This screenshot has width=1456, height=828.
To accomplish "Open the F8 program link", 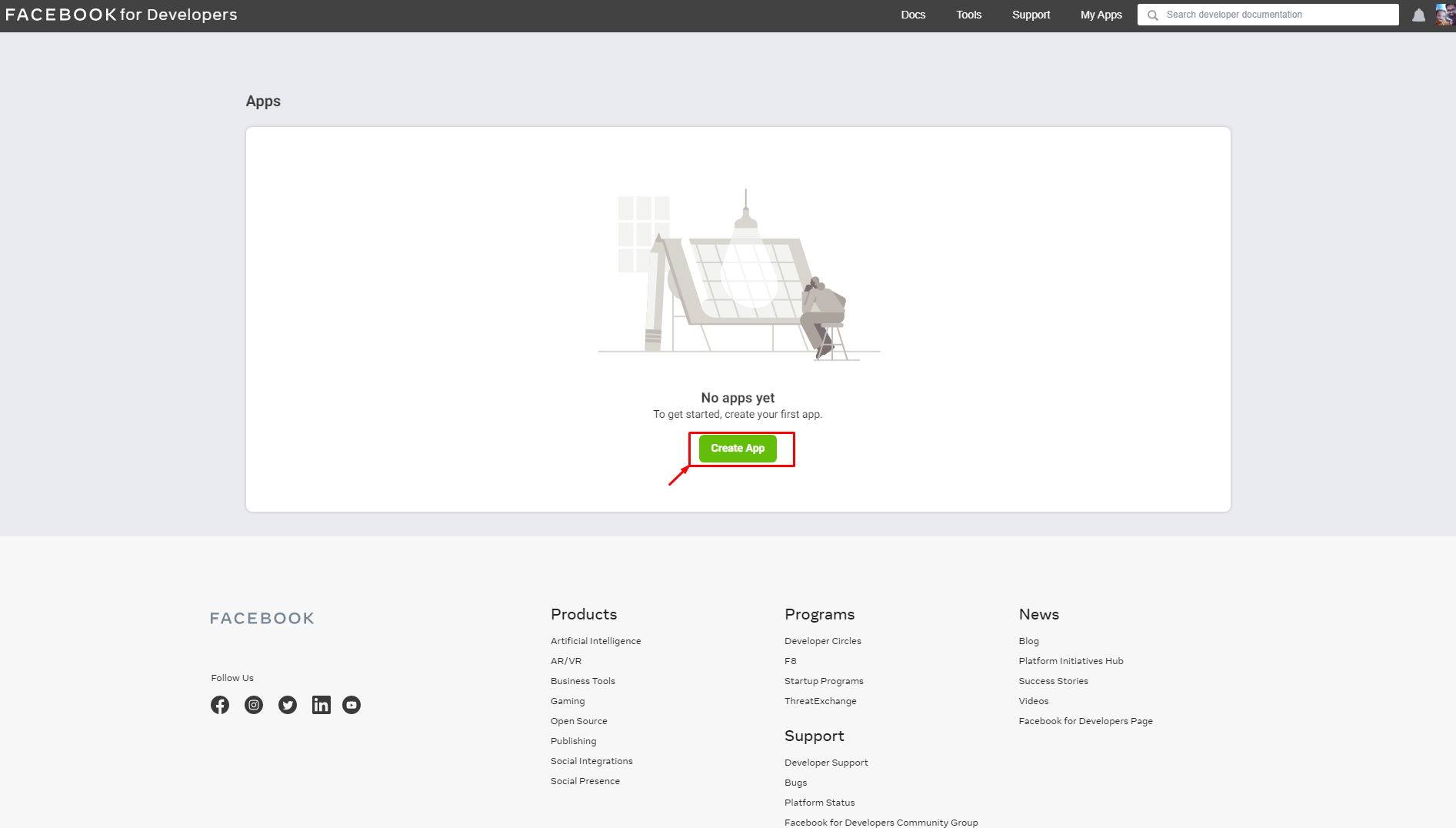I will 791,661.
